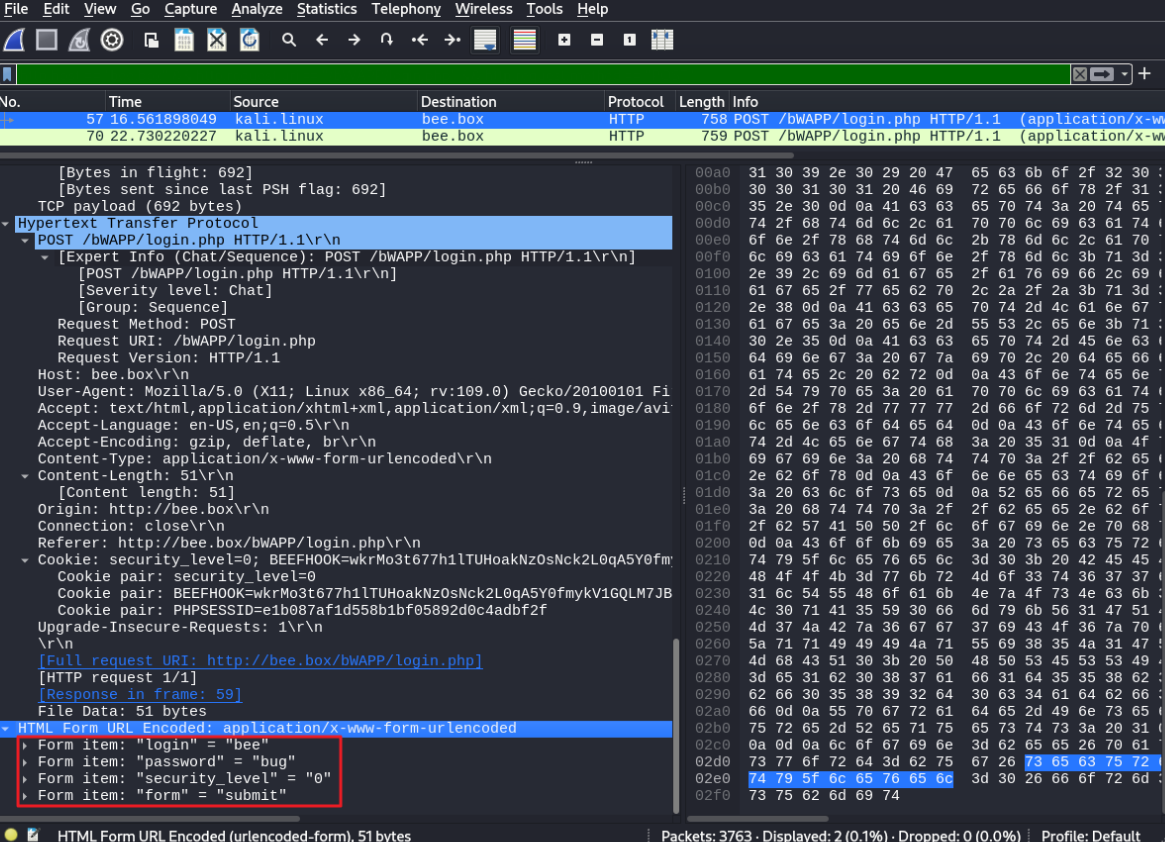This screenshot has width=1165, height=842.
Task: Go to previous packet arrow
Action: coord(322,40)
